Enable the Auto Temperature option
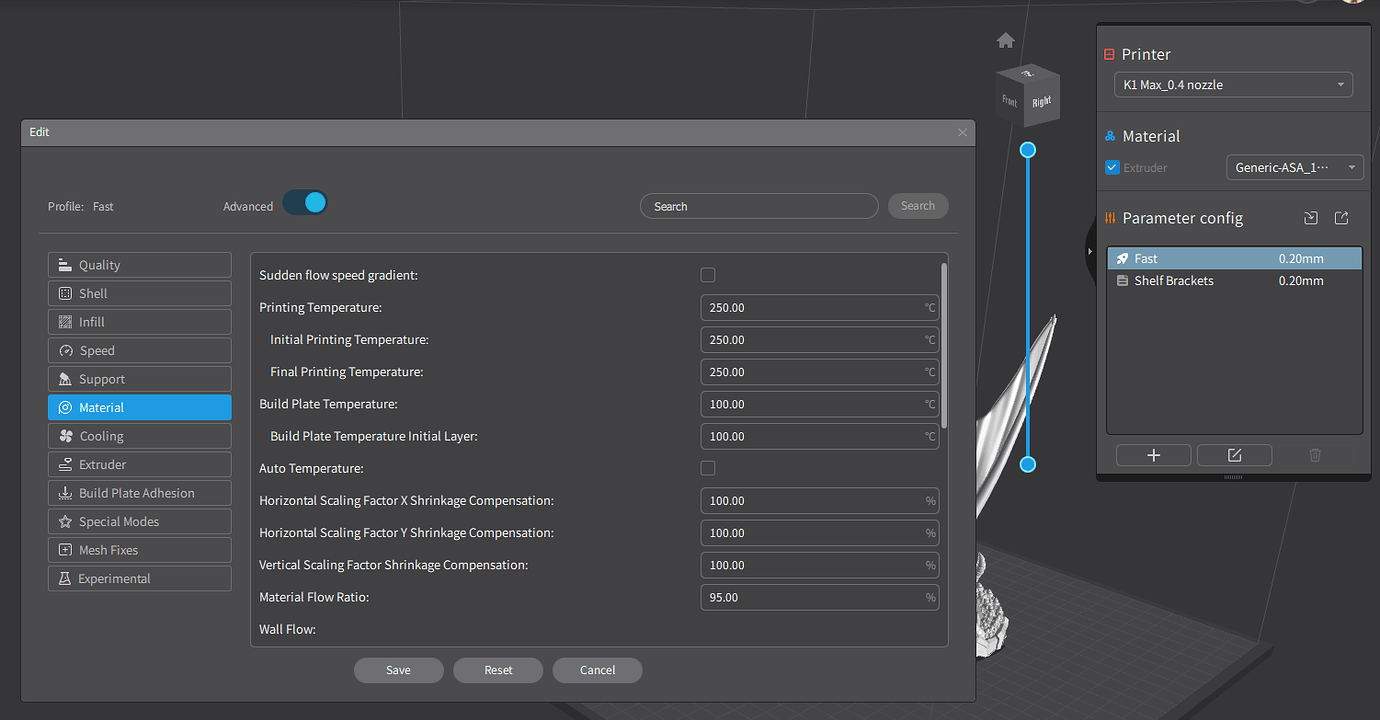The width and height of the screenshot is (1380, 720). click(708, 467)
